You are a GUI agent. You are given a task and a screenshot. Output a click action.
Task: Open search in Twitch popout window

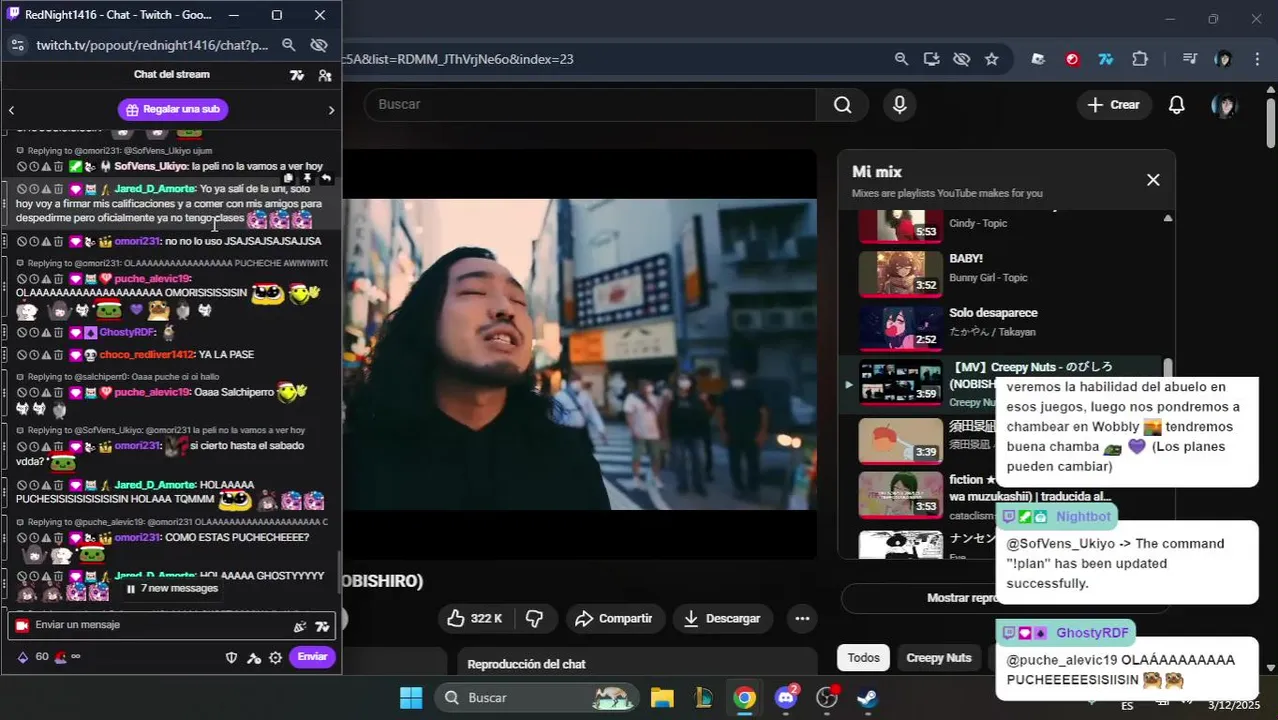click(x=288, y=45)
